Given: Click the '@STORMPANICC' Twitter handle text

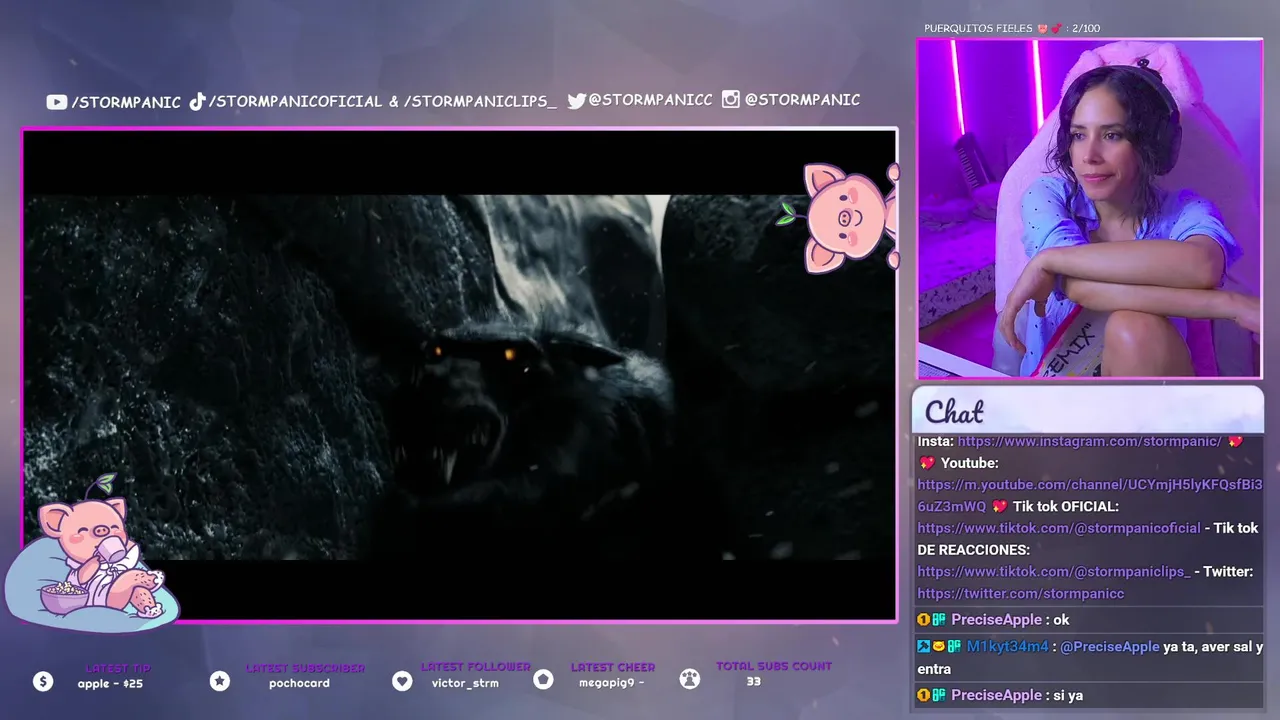Looking at the screenshot, I should coord(651,100).
